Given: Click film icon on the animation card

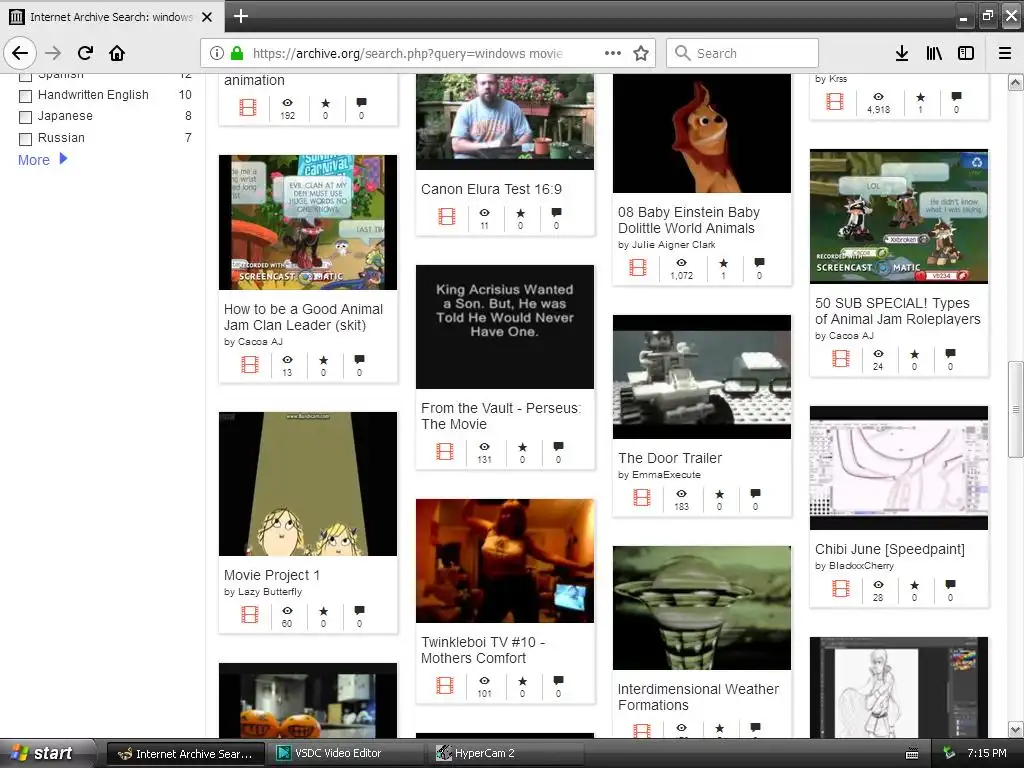Looking at the screenshot, I should click(x=248, y=107).
